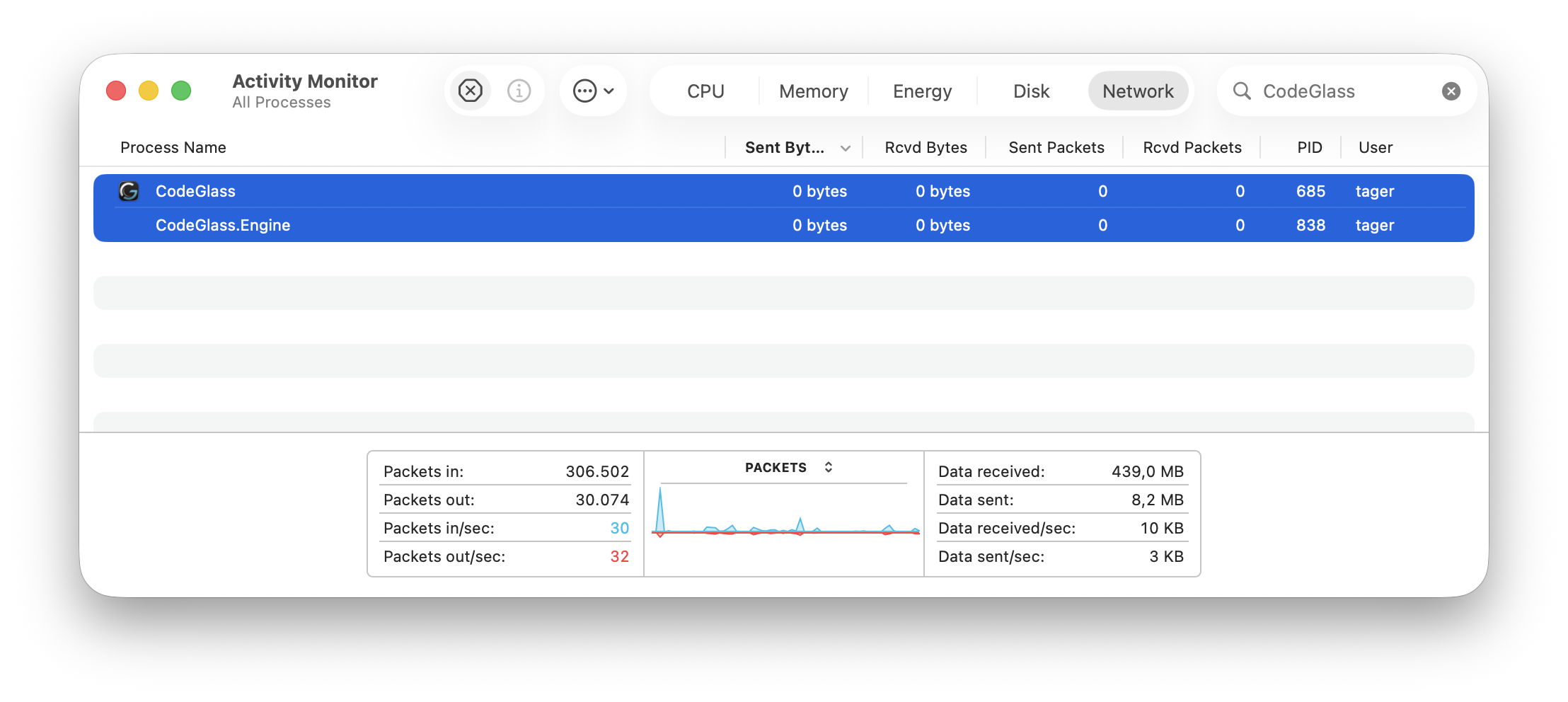Switch to the CPU tab
Viewport: 1568px width, 702px height.
click(705, 91)
